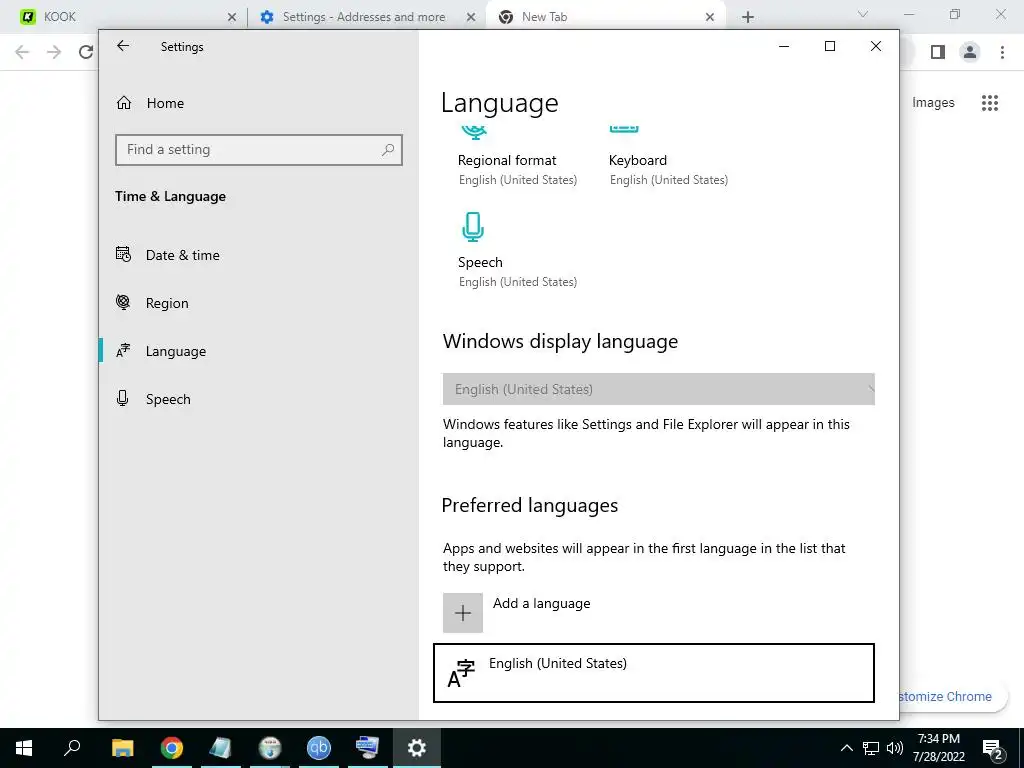Open a new Chrome tab
The width and height of the screenshot is (1024, 768).
coord(748,18)
